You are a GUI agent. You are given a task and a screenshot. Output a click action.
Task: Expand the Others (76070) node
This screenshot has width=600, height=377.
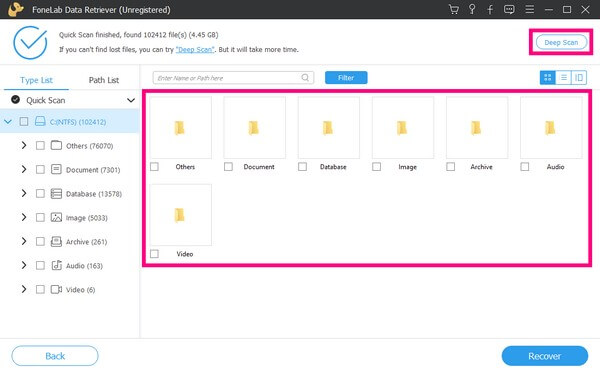(24, 145)
